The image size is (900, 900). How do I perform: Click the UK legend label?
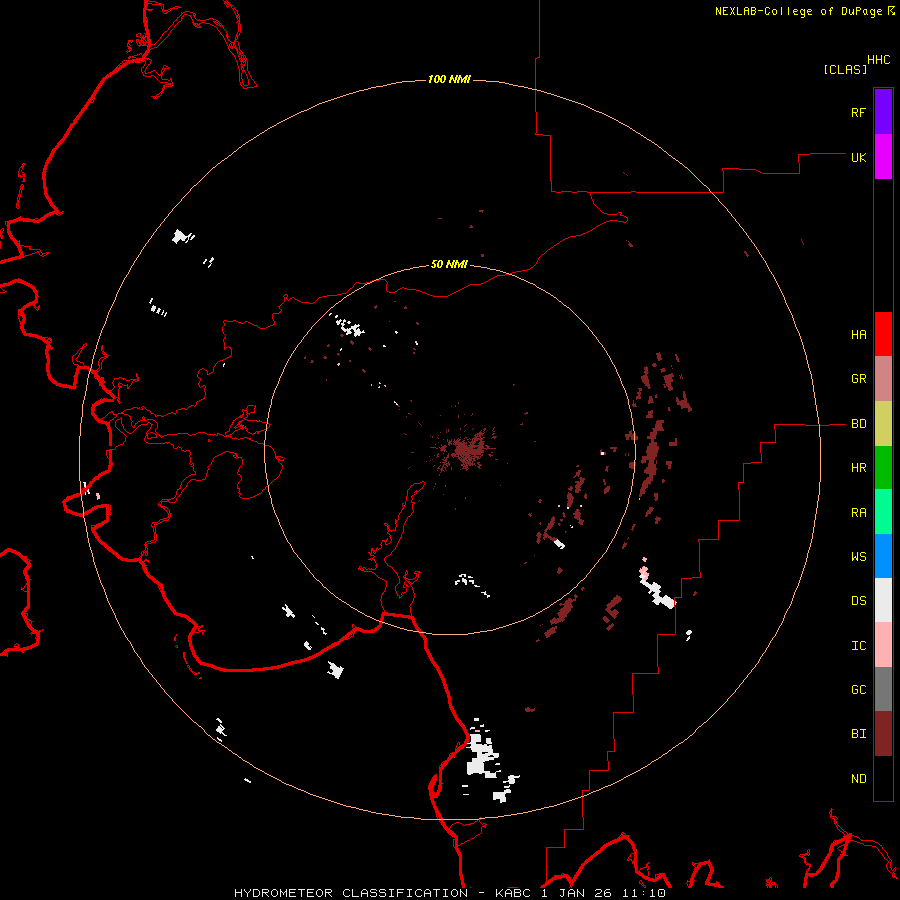click(x=858, y=157)
